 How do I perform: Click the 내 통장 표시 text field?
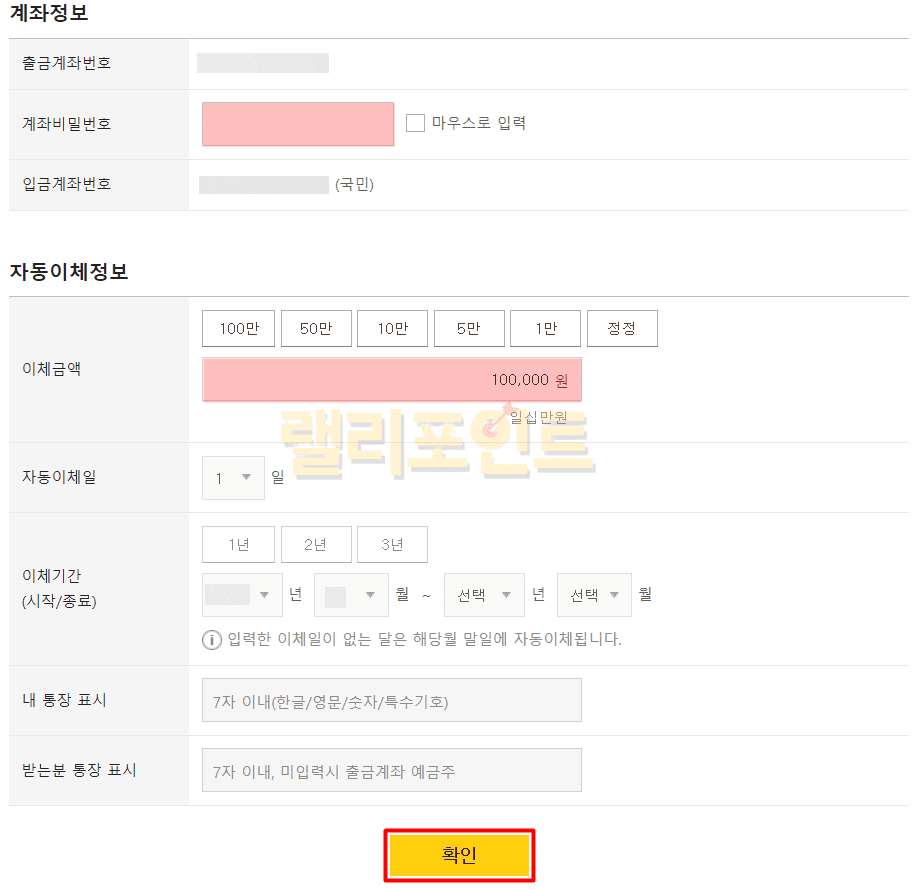(x=391, y=700)
